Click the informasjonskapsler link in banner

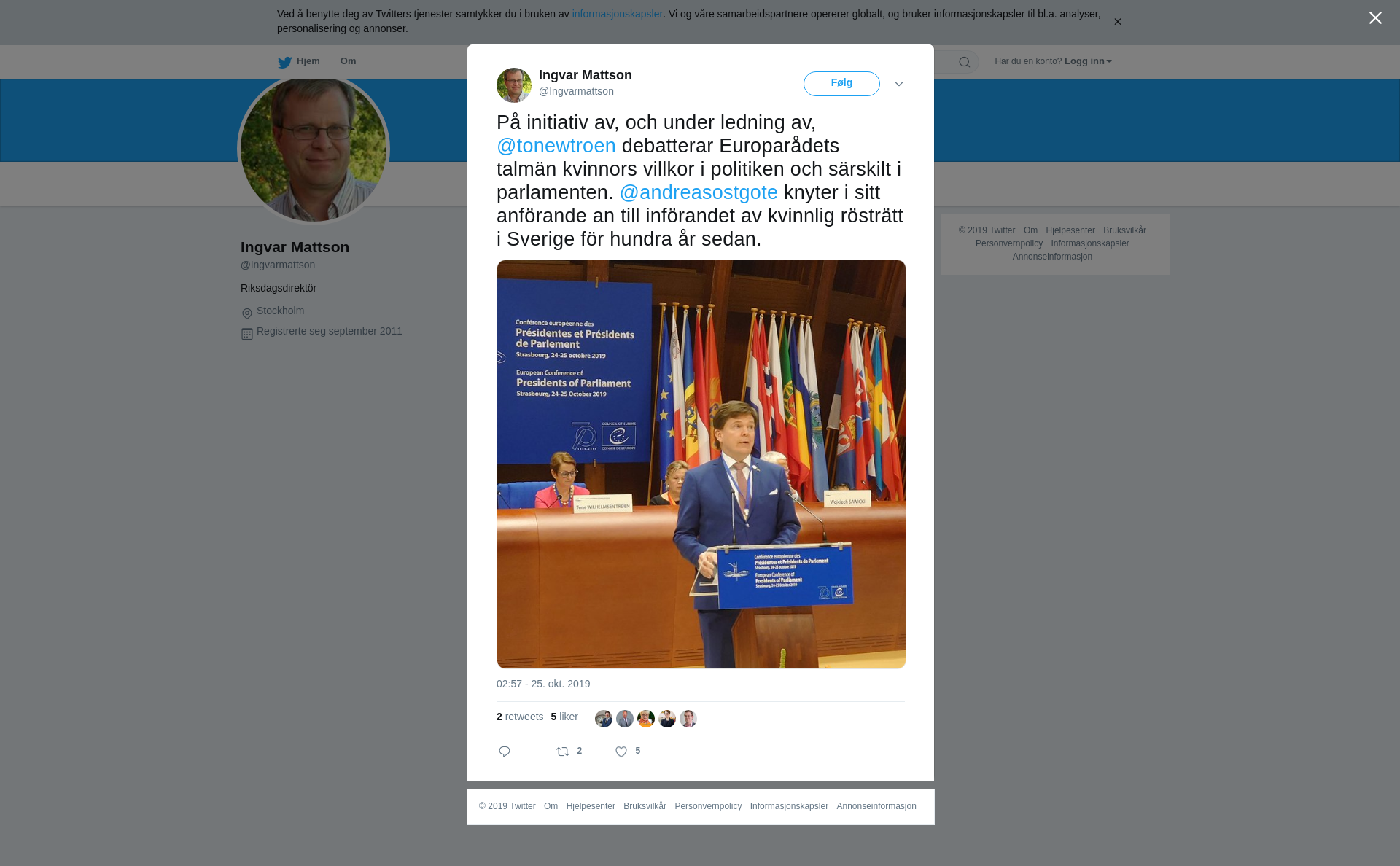pos(617,14)
